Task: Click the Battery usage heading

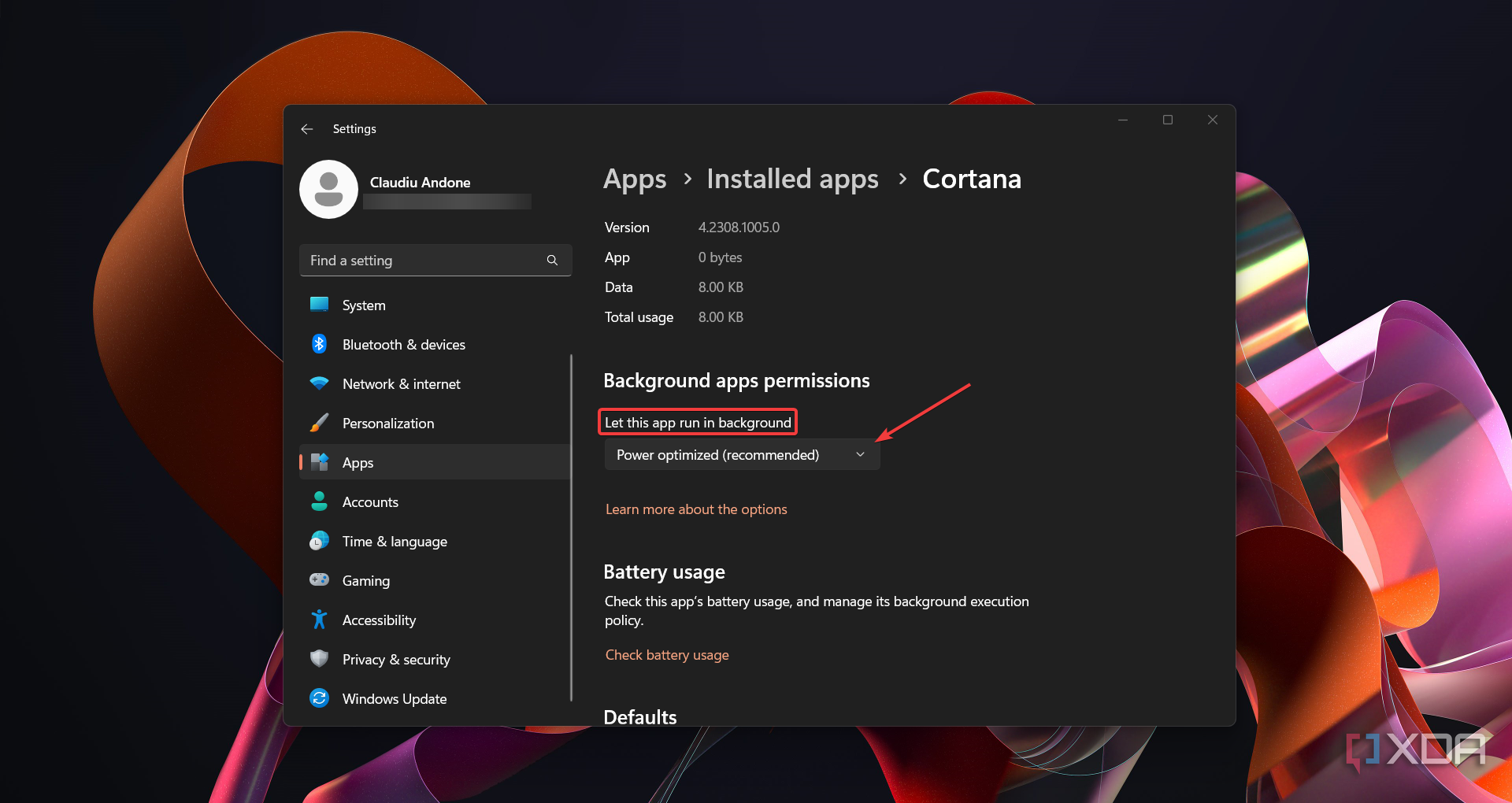Action: [664, 572]
